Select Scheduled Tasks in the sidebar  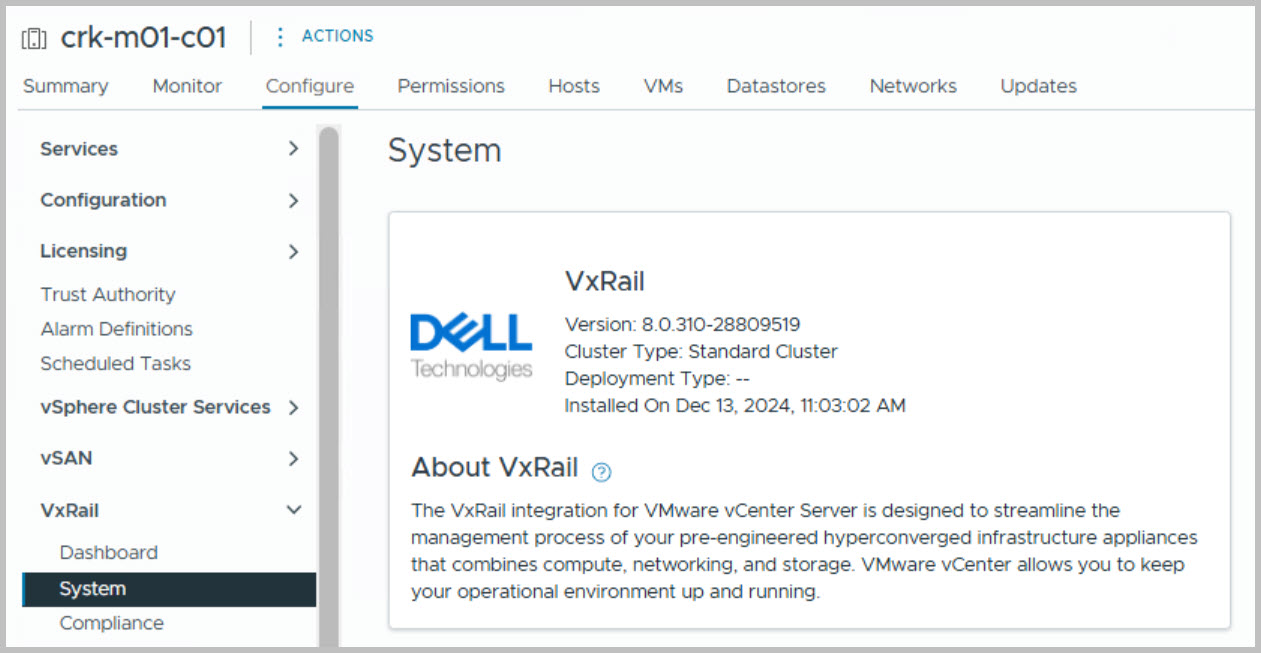point(115,364)
